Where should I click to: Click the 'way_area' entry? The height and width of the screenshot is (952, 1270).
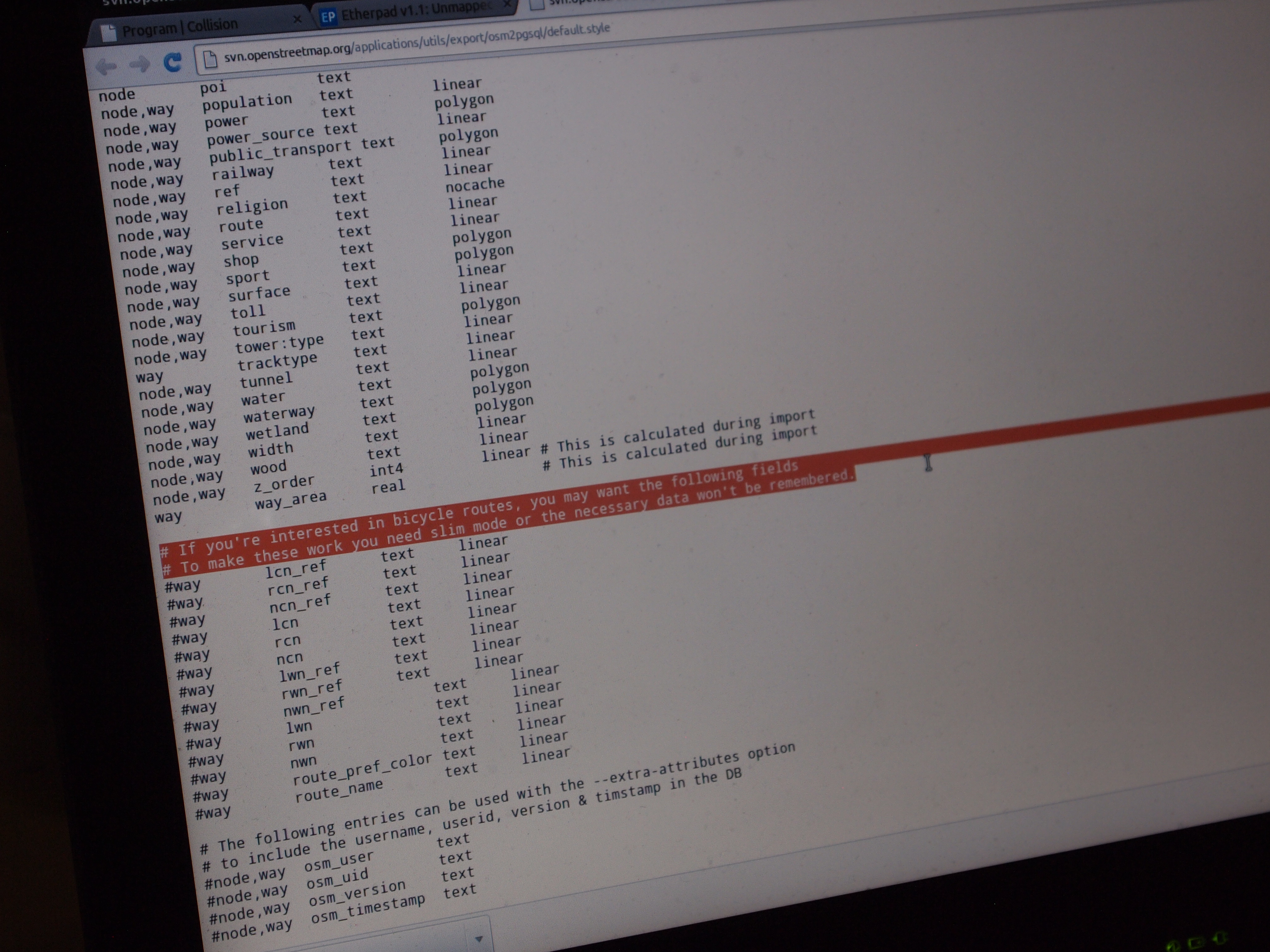point(291,500)
